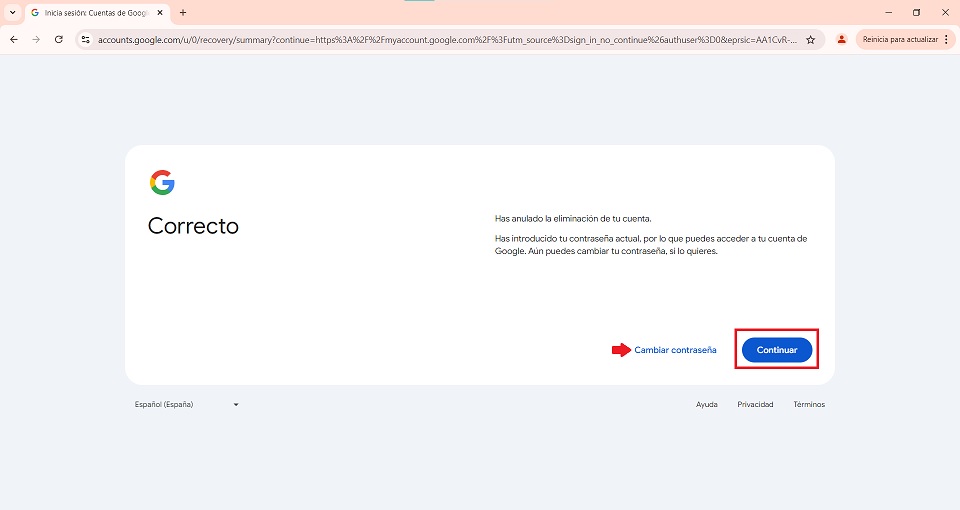This screenshot has width=960, height=510.
Task: Open the Ayuda link
Action: click(x=707, y=404)
